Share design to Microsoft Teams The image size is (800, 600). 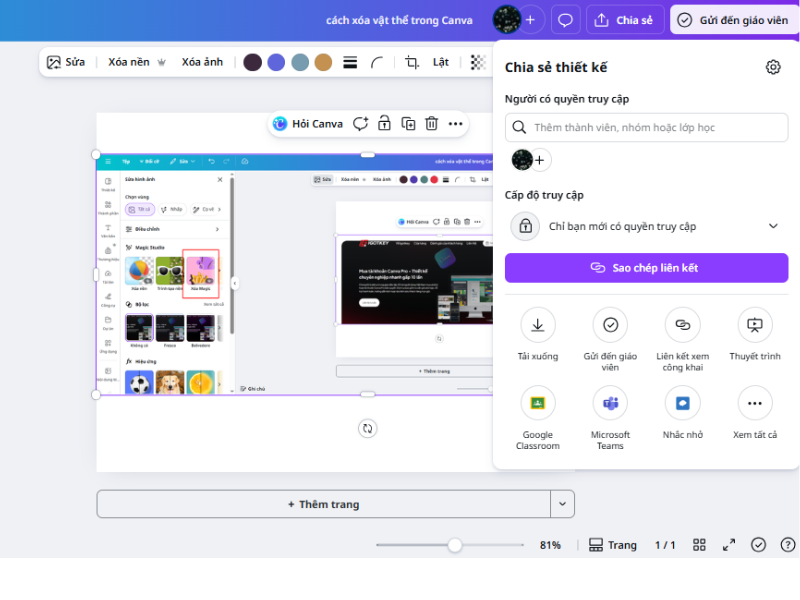pyautogui.click(x=610, y=403)
